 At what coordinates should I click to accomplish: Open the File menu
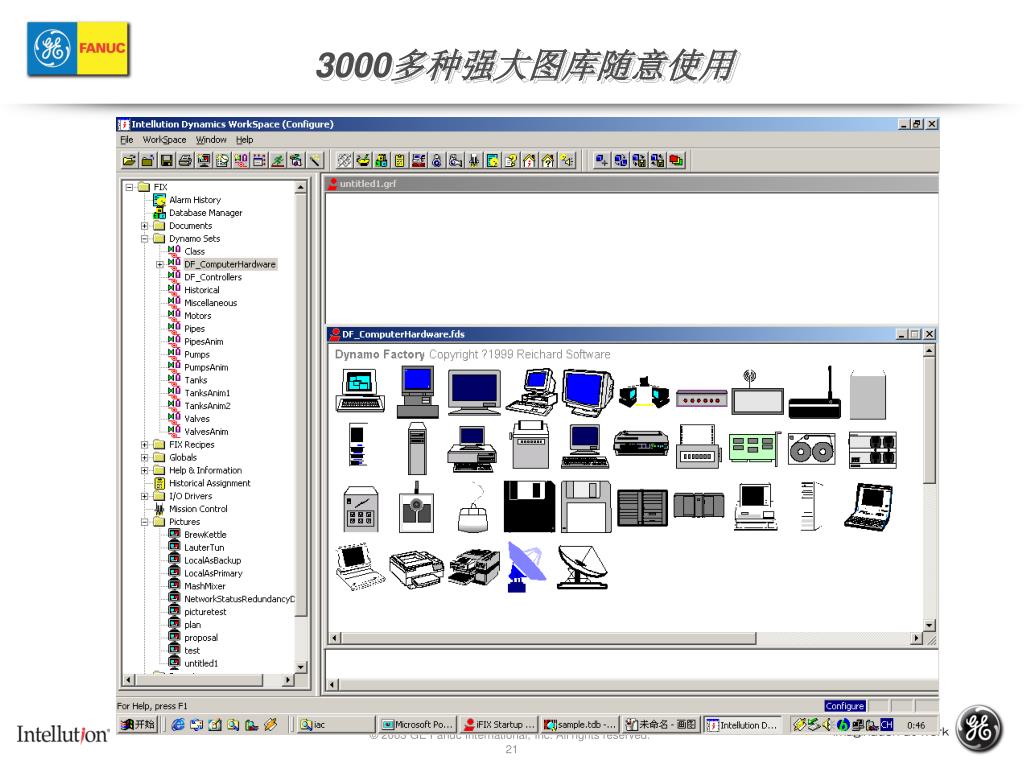click(127, 140)
